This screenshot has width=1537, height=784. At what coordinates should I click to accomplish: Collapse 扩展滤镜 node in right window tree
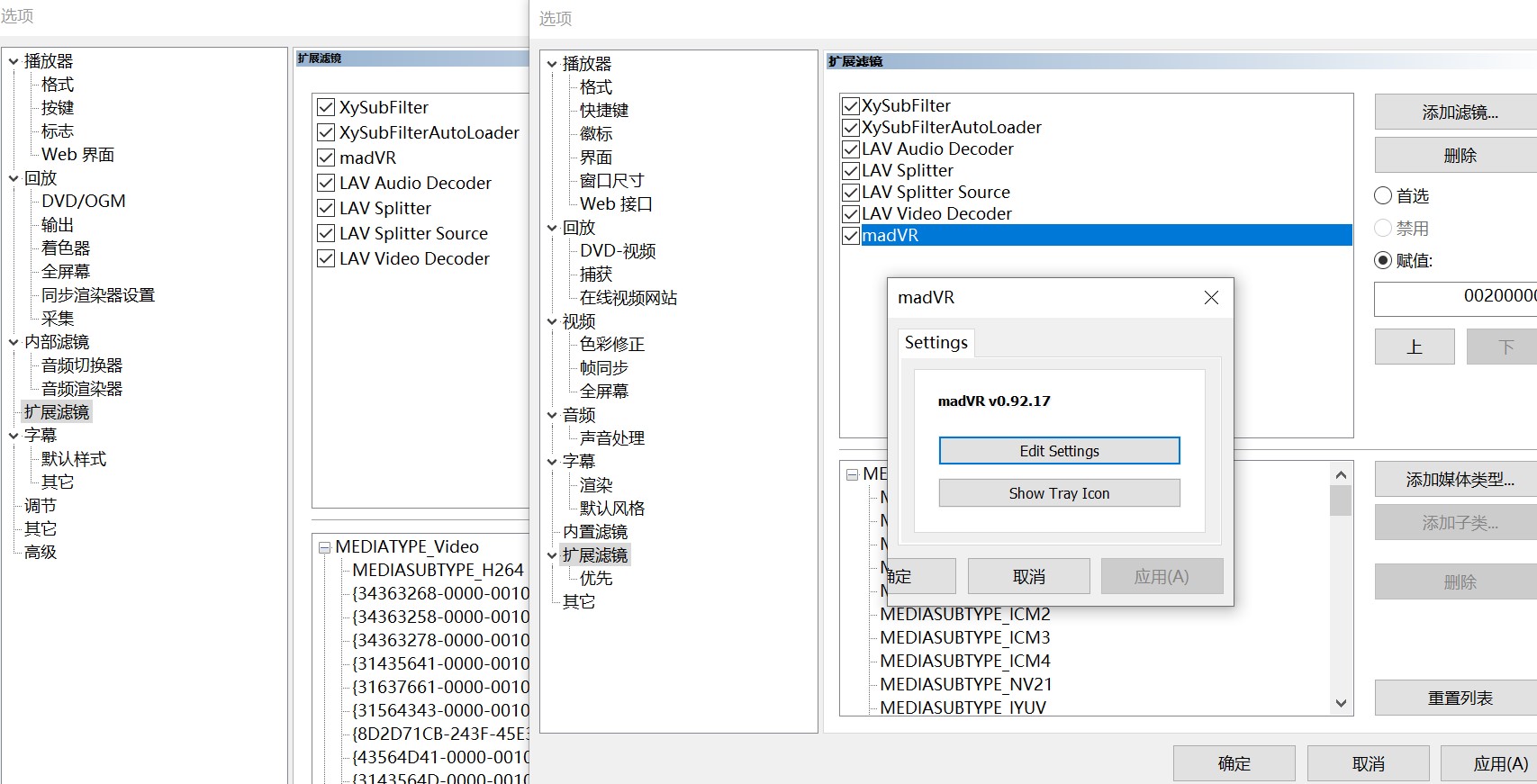click(x=552, y=555)
